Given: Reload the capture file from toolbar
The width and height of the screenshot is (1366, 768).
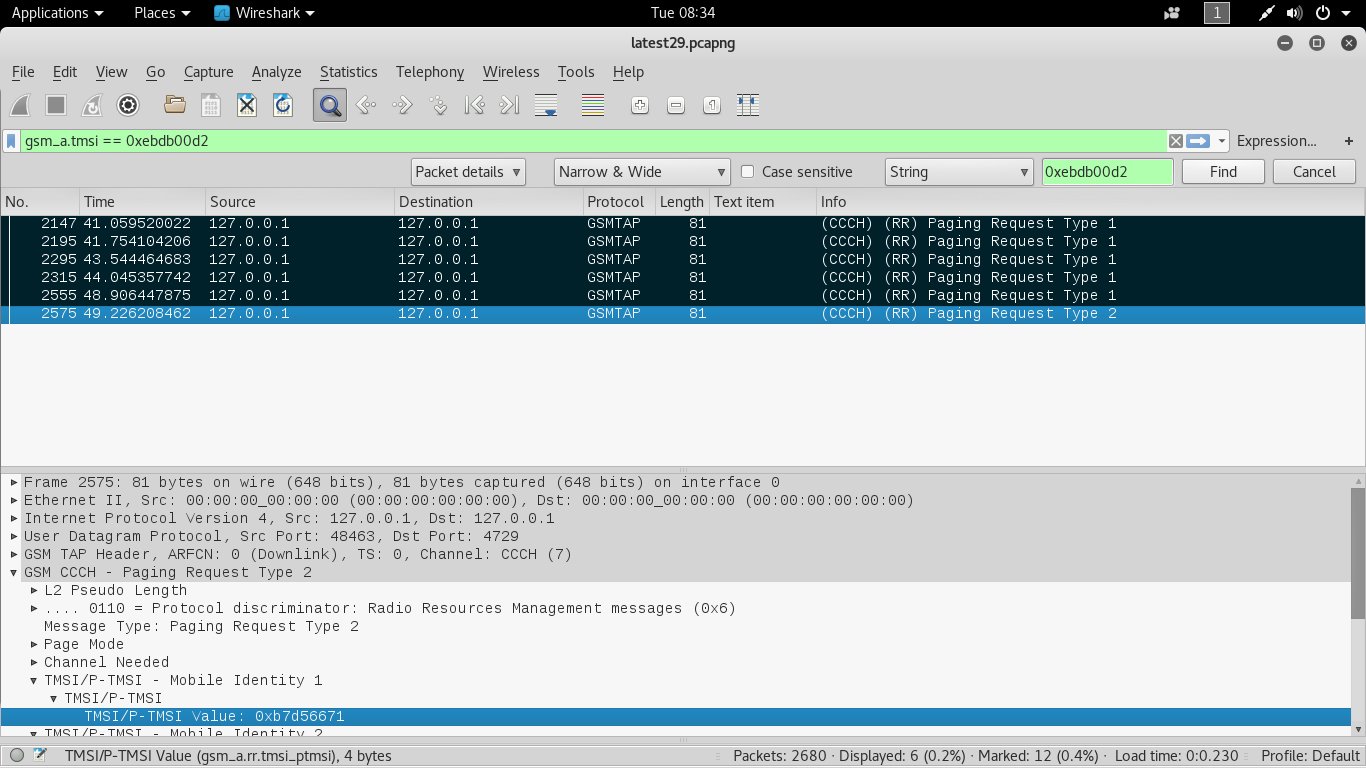Looking at the screenshot, I should tap(283, 105).
